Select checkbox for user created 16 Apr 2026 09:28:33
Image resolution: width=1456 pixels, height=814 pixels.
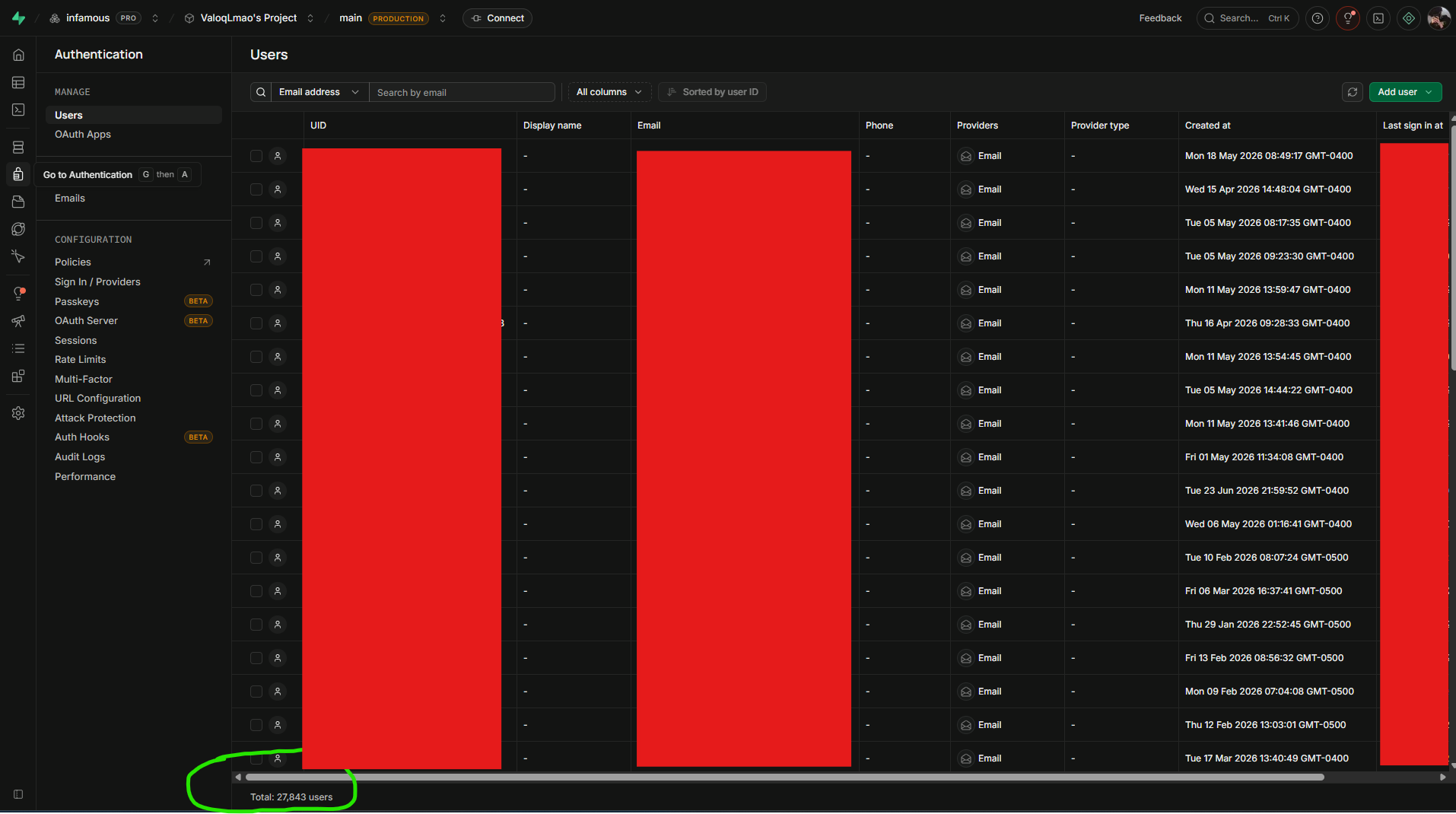[x=256, y=323]
